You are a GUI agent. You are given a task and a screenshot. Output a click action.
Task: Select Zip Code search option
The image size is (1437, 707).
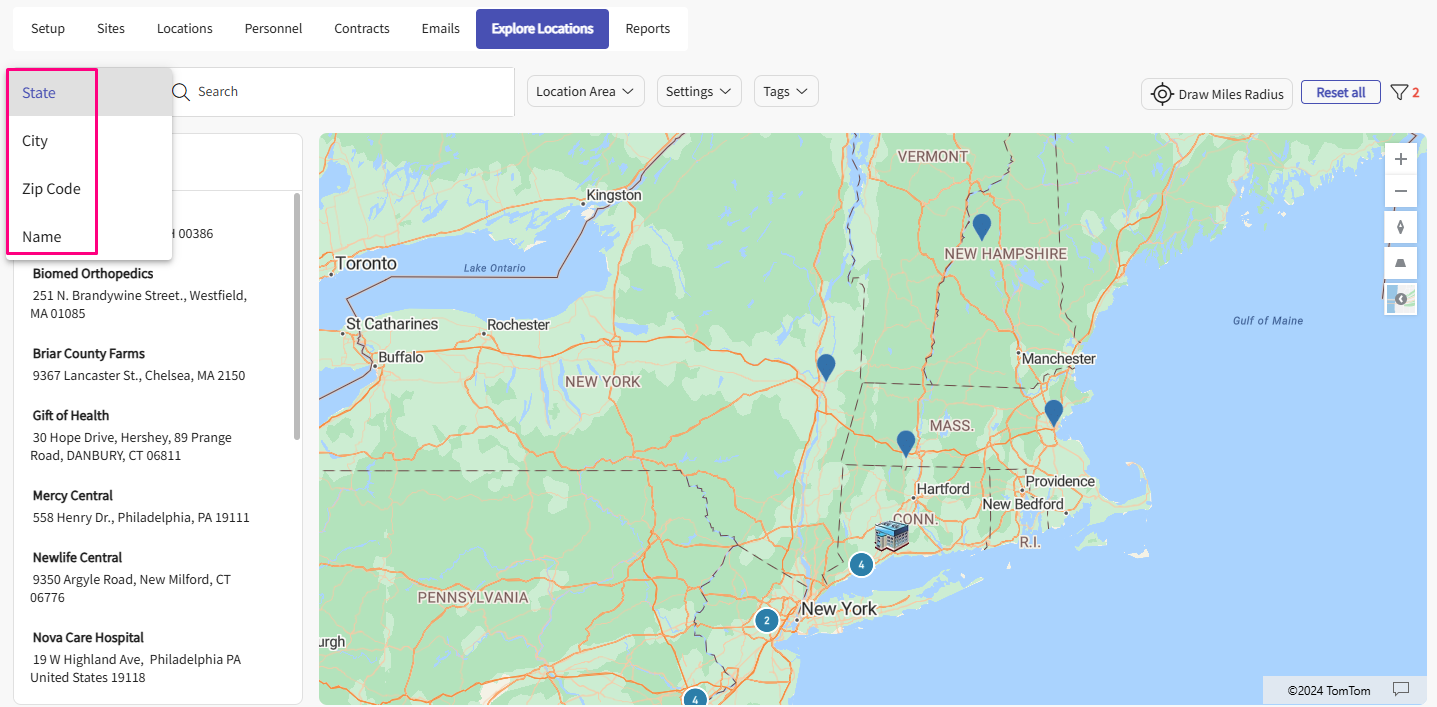[x=52, y=189]
